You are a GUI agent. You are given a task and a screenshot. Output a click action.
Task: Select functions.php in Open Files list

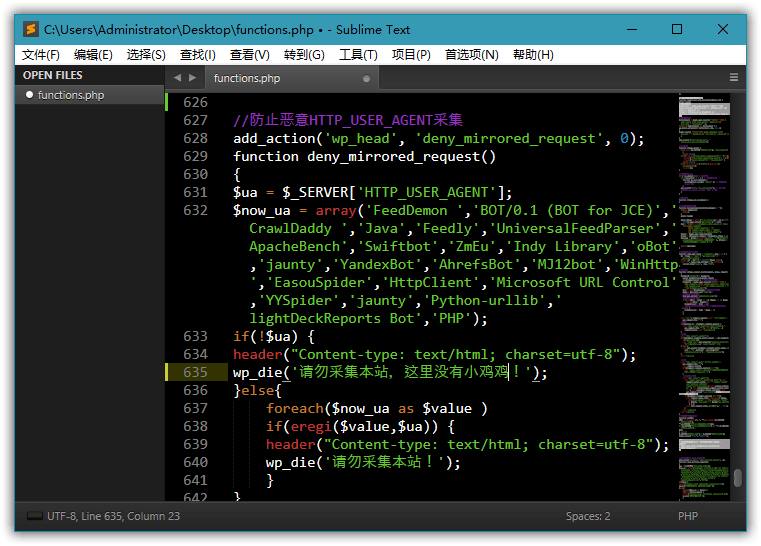[x=70, y=95]
